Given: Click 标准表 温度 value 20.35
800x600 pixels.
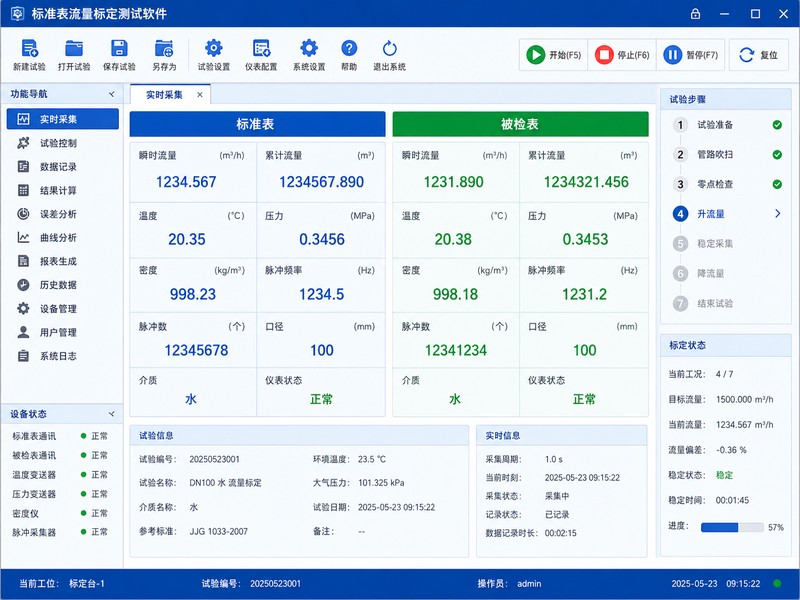Looking at the screenshot, I should 187,239.
